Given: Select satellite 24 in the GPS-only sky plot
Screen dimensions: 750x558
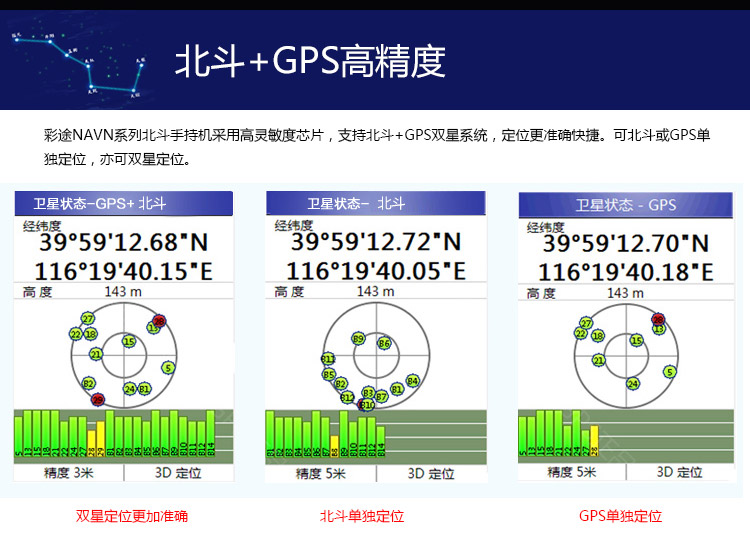Looking at the screenshot, I should [x=633, y=383].
